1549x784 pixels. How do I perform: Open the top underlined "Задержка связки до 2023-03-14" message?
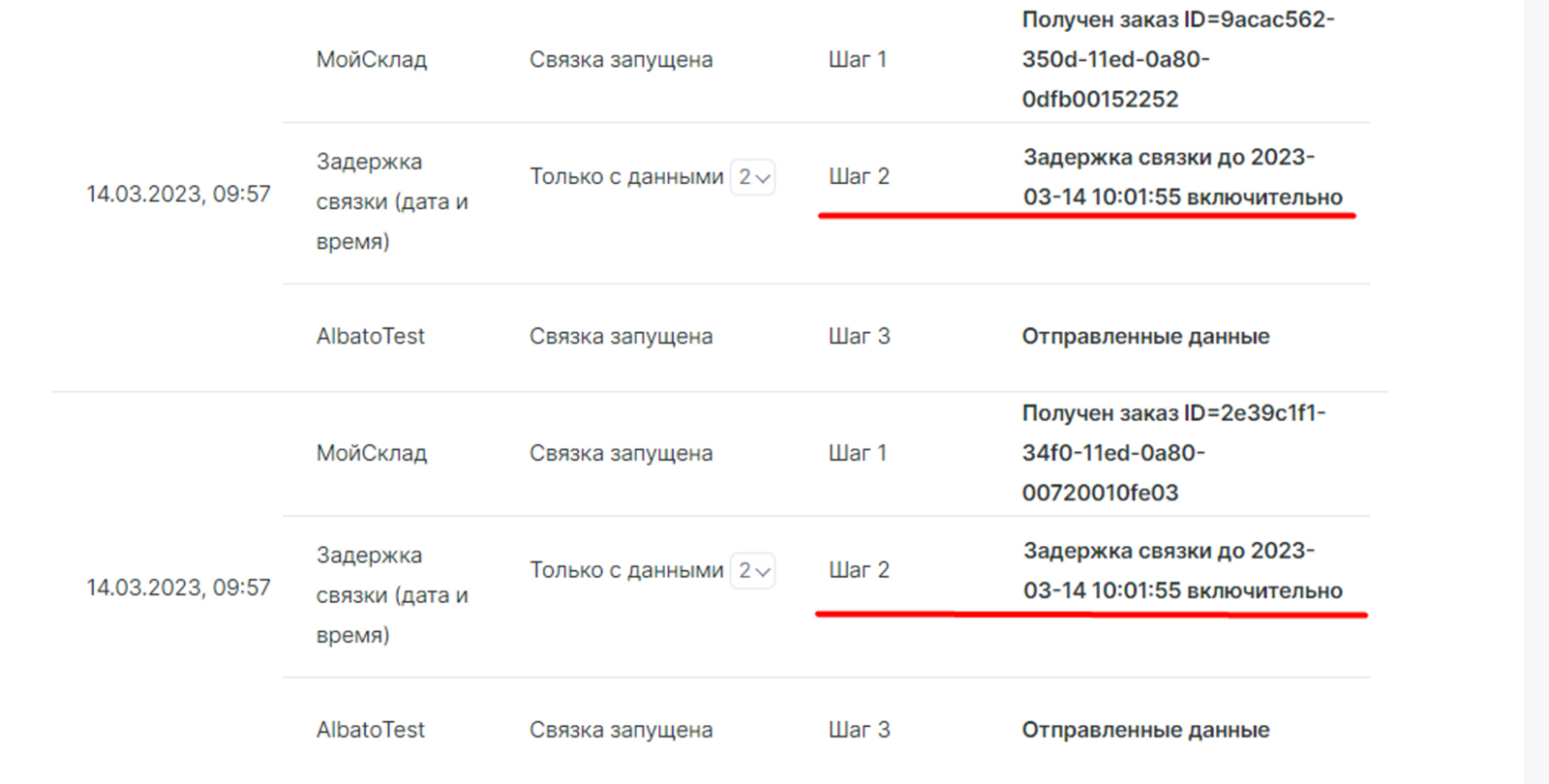1182,177
